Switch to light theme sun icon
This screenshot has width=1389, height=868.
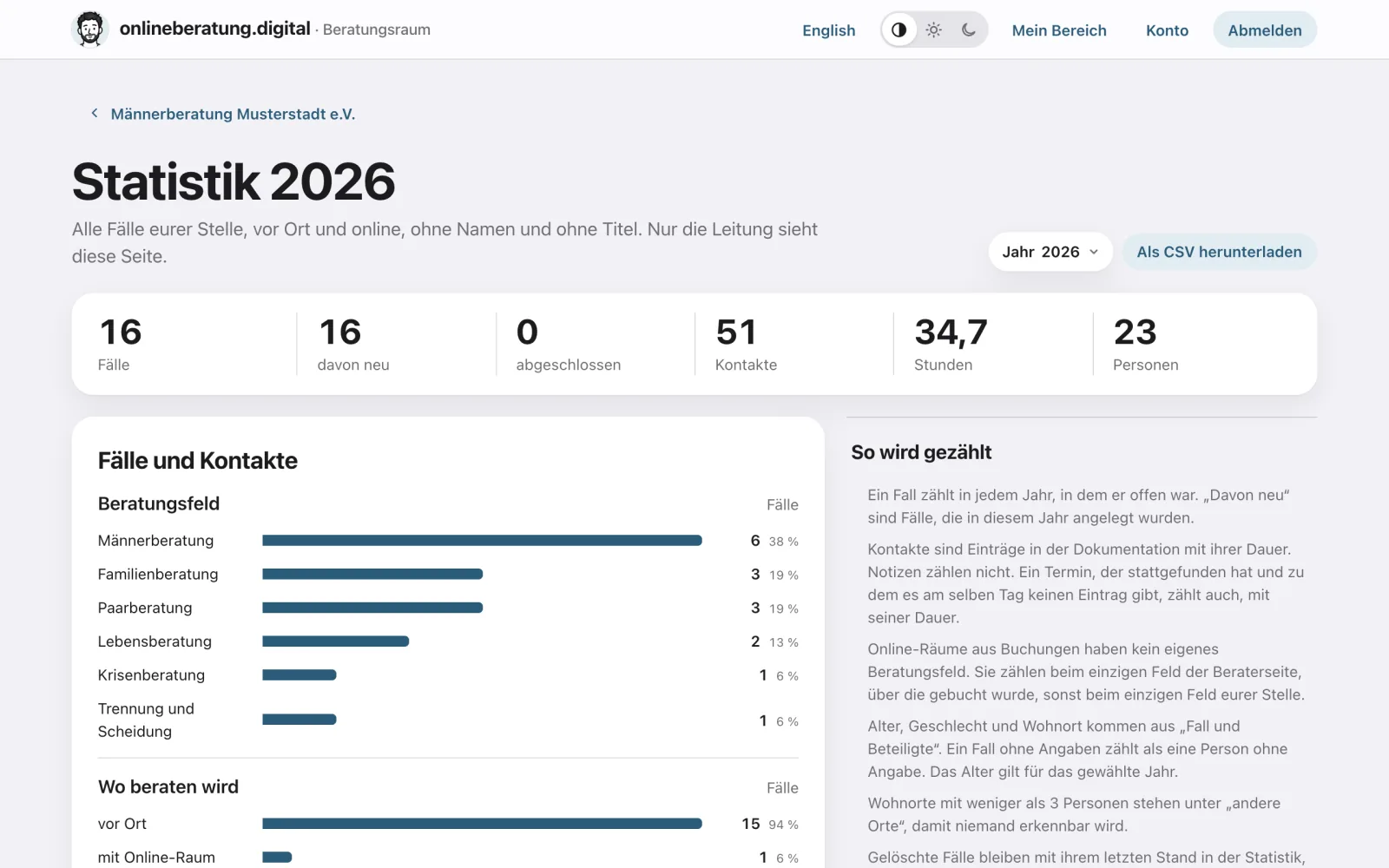tap(934, 30)
